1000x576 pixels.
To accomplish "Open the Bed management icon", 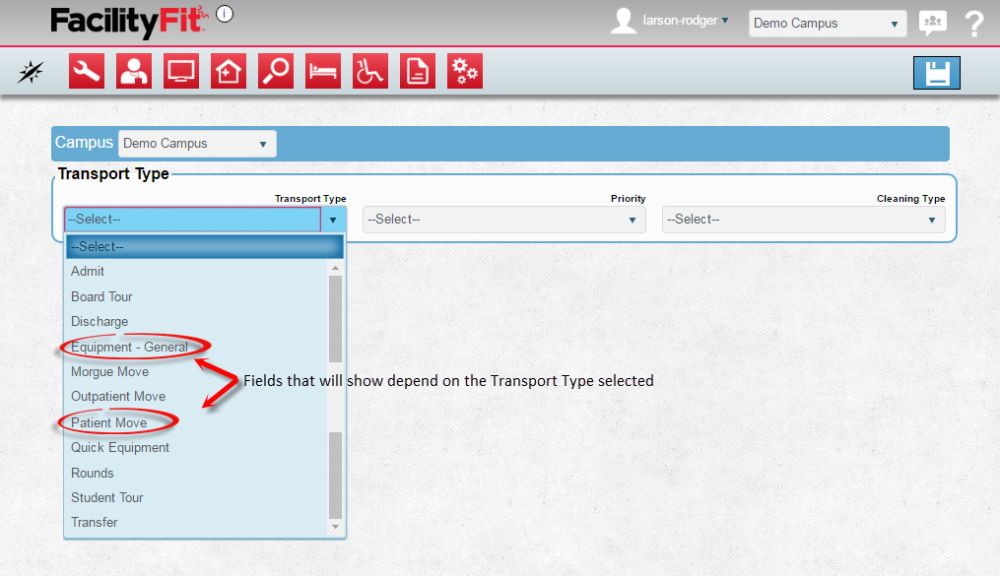I will [x=322, y=71].
